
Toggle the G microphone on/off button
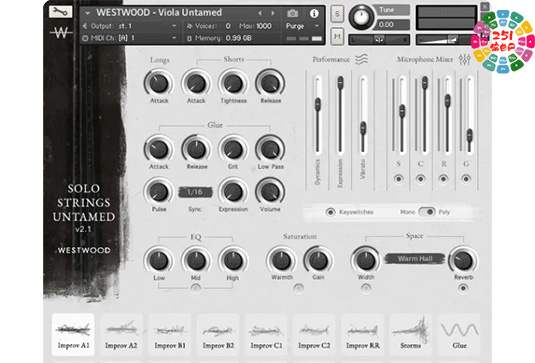(x=466, y=178)
